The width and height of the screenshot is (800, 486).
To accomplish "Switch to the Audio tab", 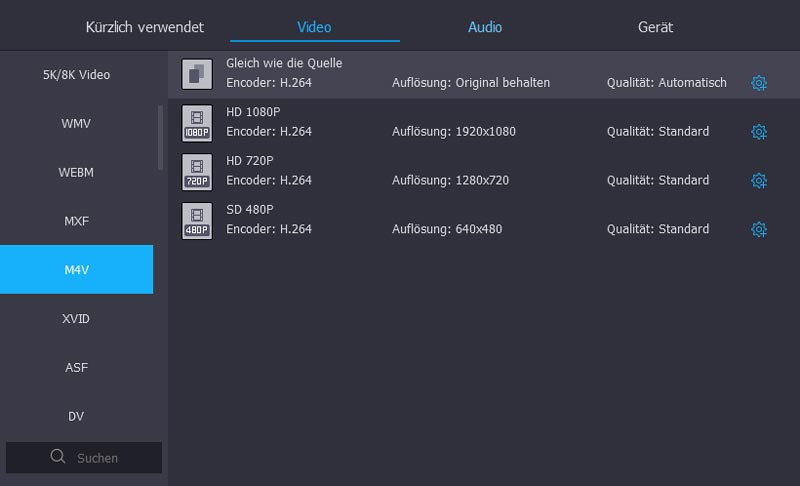I will 485,27.
